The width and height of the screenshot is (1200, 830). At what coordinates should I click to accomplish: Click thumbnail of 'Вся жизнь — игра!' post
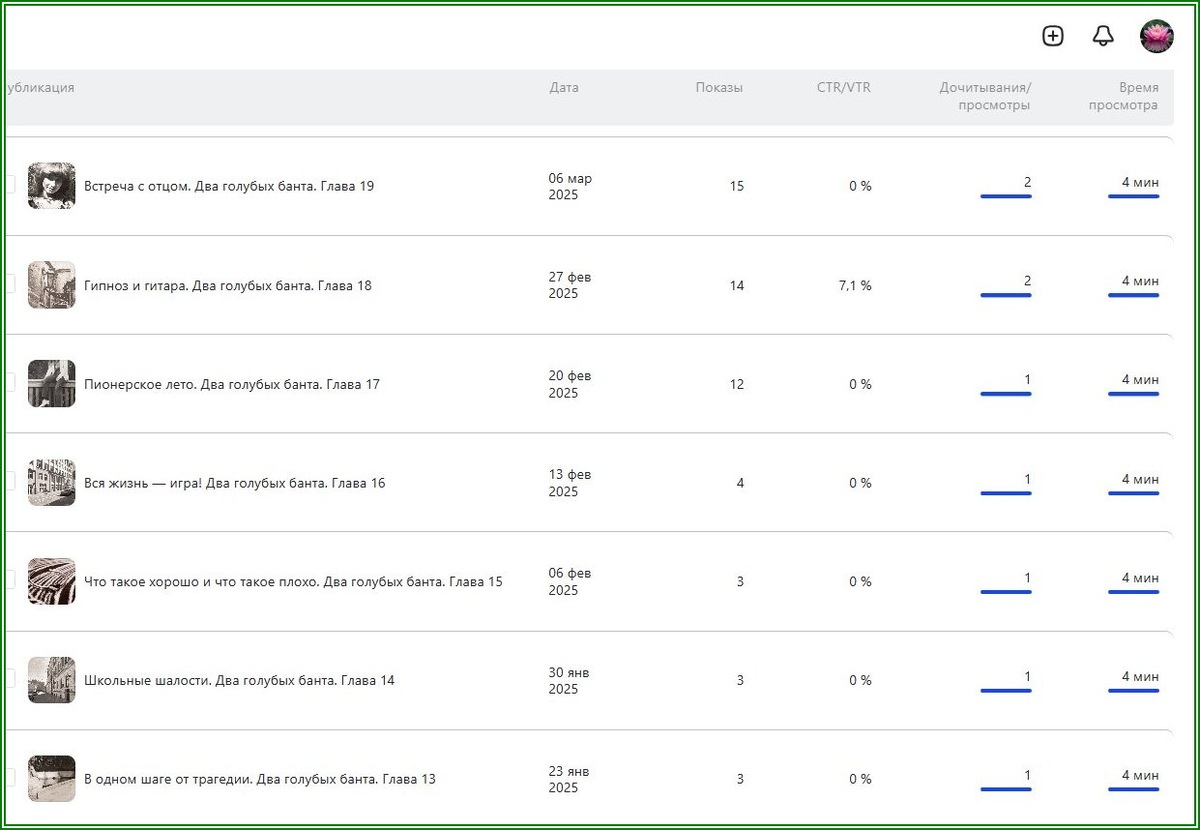51,483
